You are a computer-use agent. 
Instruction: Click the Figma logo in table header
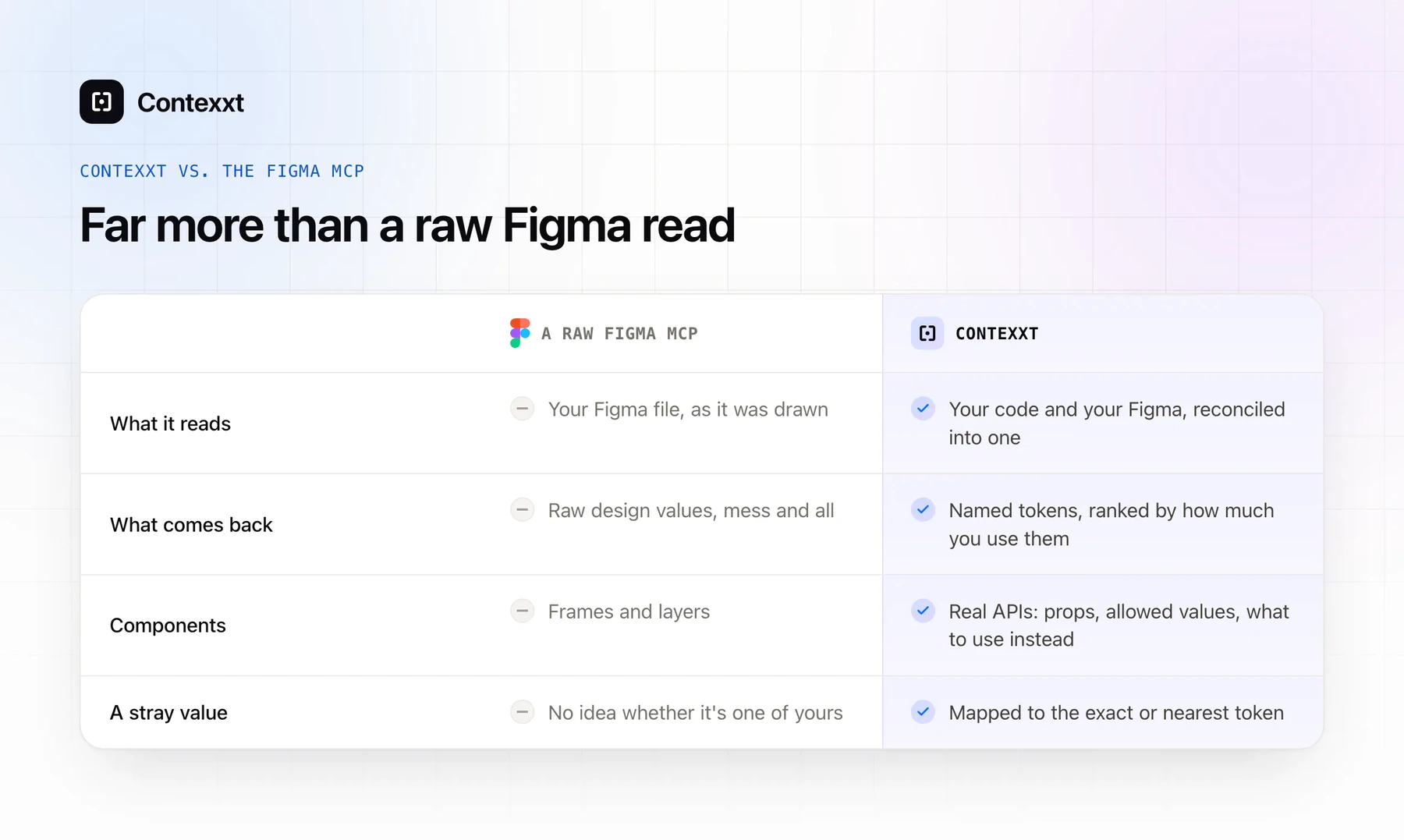coord(519,333)
